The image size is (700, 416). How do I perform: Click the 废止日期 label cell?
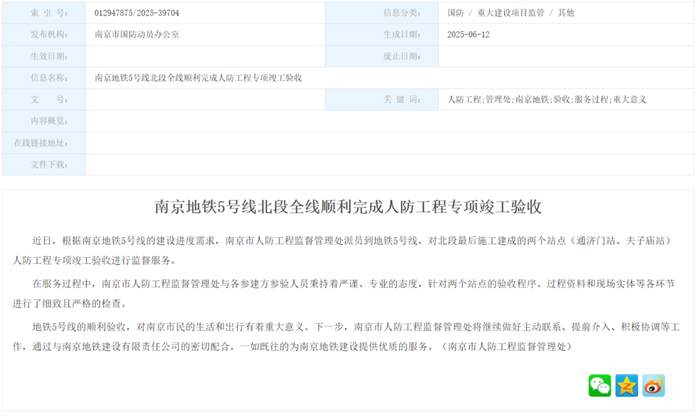(x=382, y=56)
